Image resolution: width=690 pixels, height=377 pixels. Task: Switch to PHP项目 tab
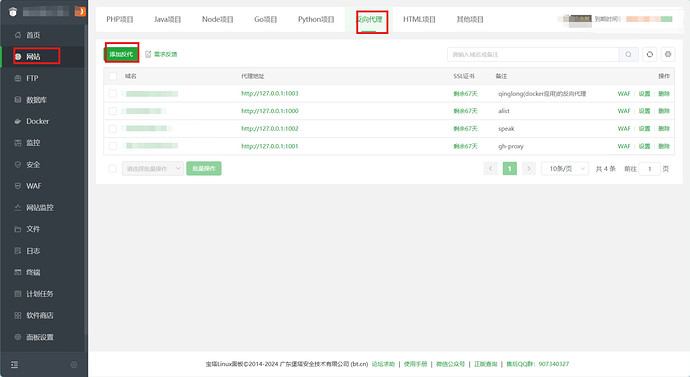tap(120, 19)
